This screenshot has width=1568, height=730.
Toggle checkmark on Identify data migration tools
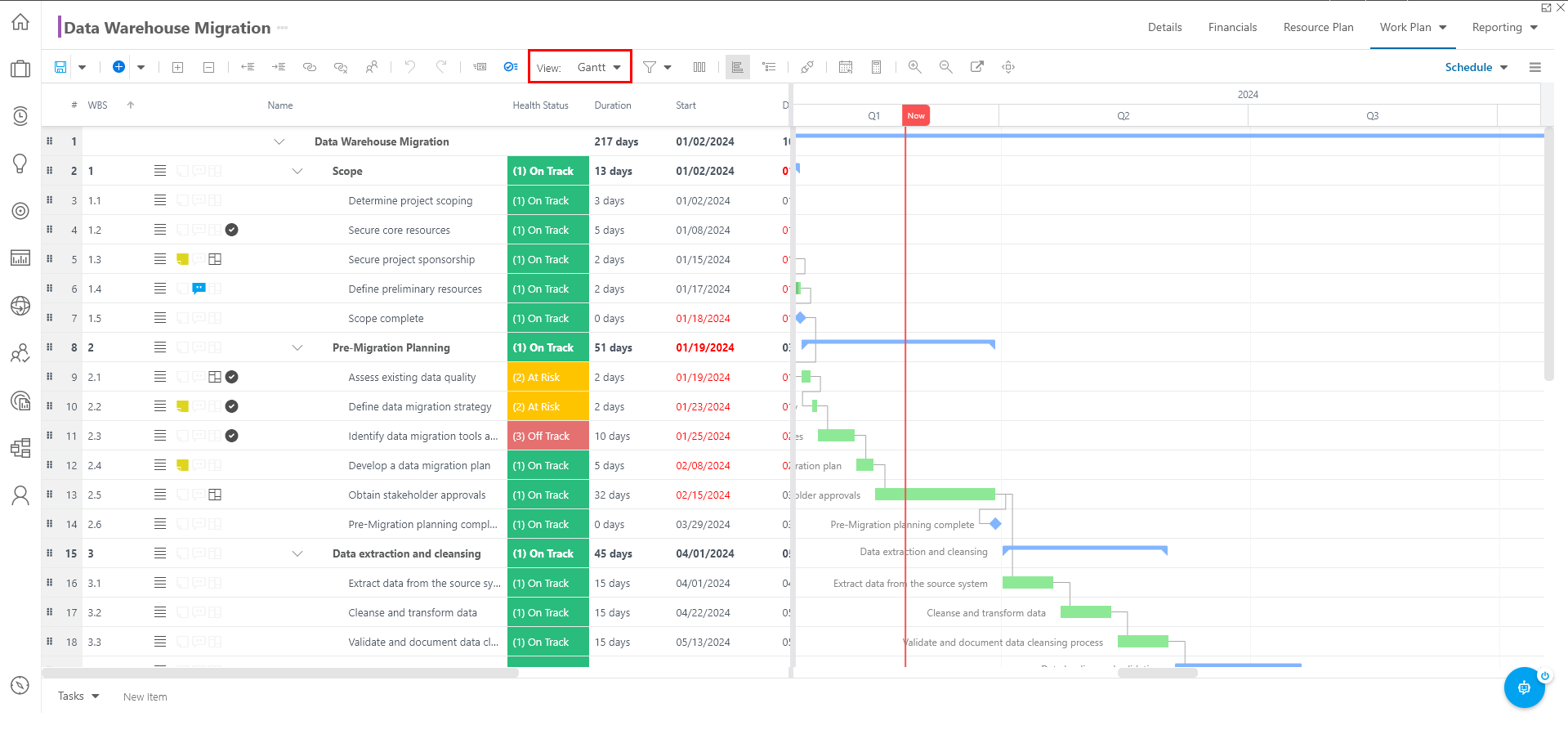point(232,436)
